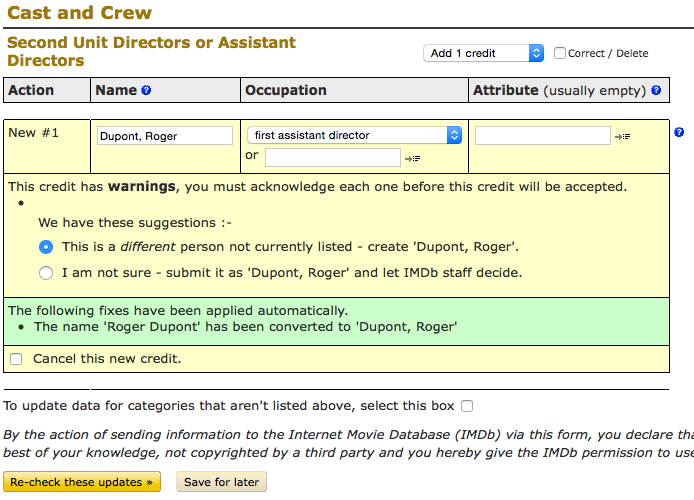
Task: Select 'This is a different person' radio option
Action: coord(46,246)
